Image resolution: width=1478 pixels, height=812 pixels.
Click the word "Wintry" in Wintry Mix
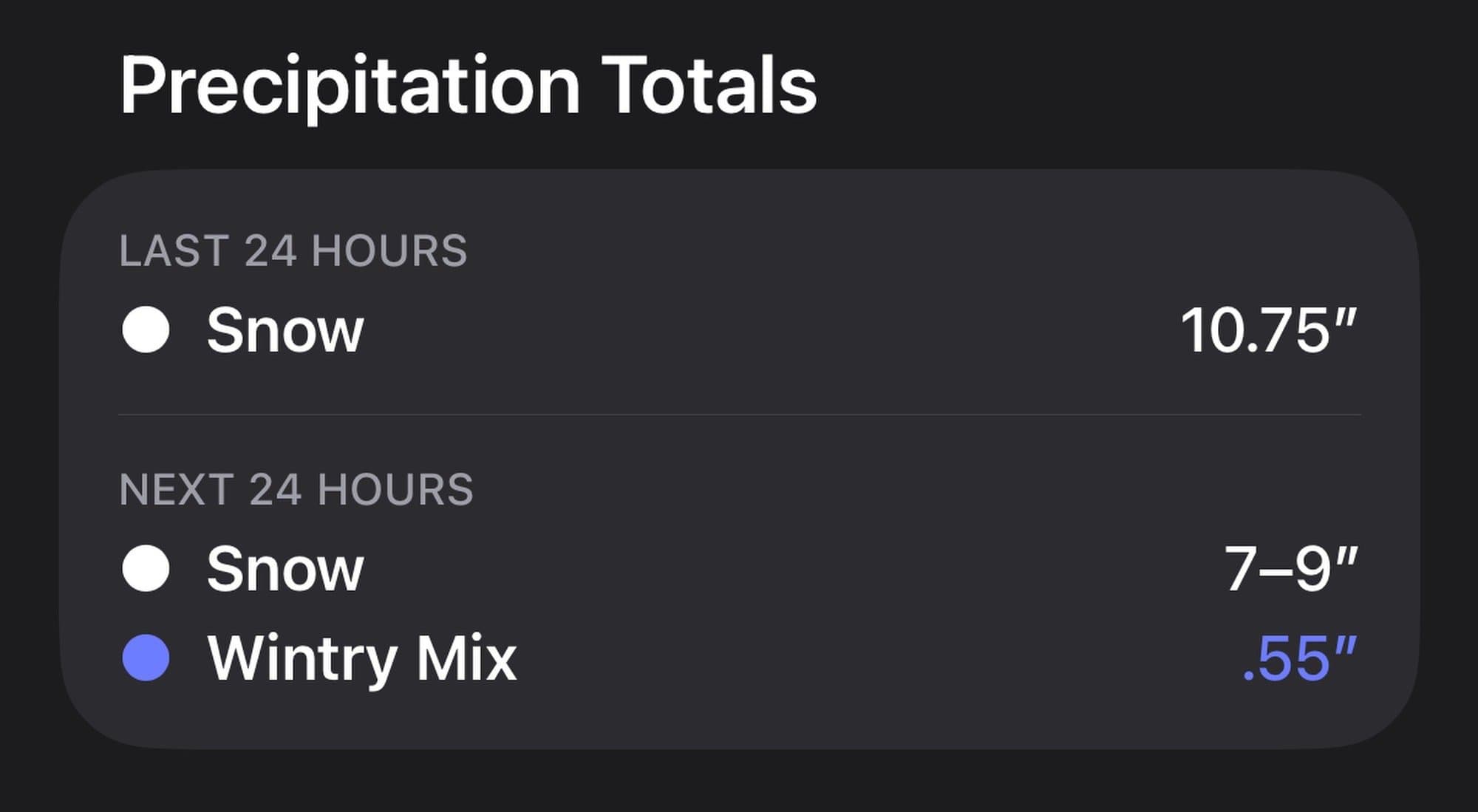pyautogui.click(x=302, y=658)
